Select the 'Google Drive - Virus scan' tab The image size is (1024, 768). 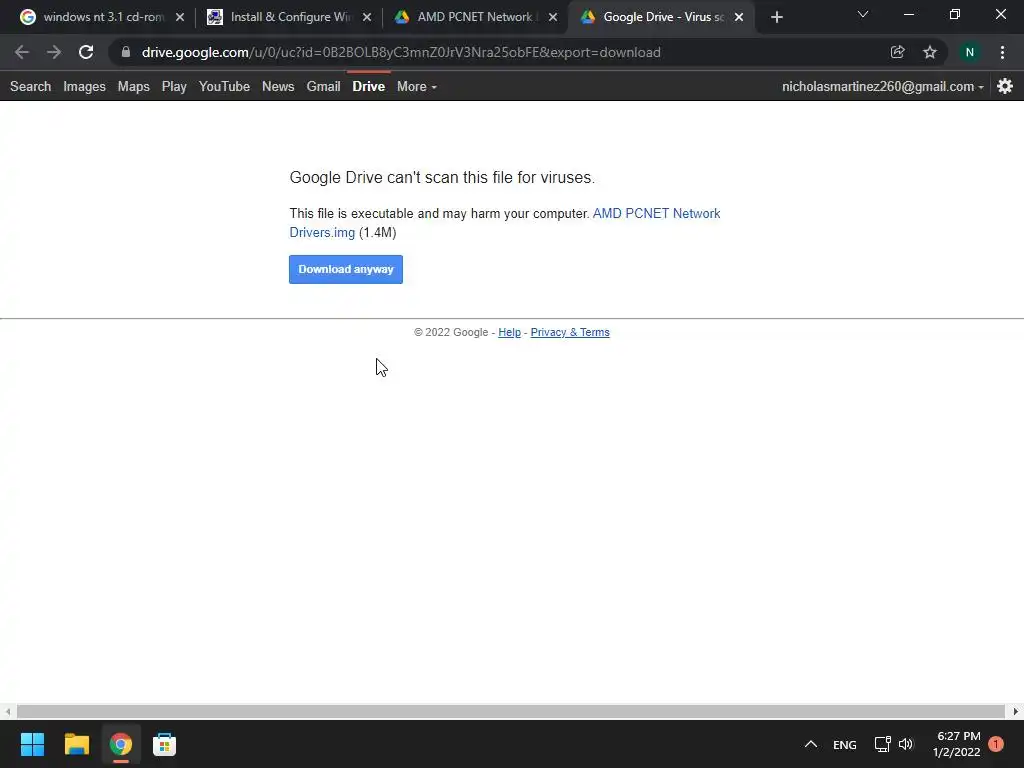tap(662, 18)
